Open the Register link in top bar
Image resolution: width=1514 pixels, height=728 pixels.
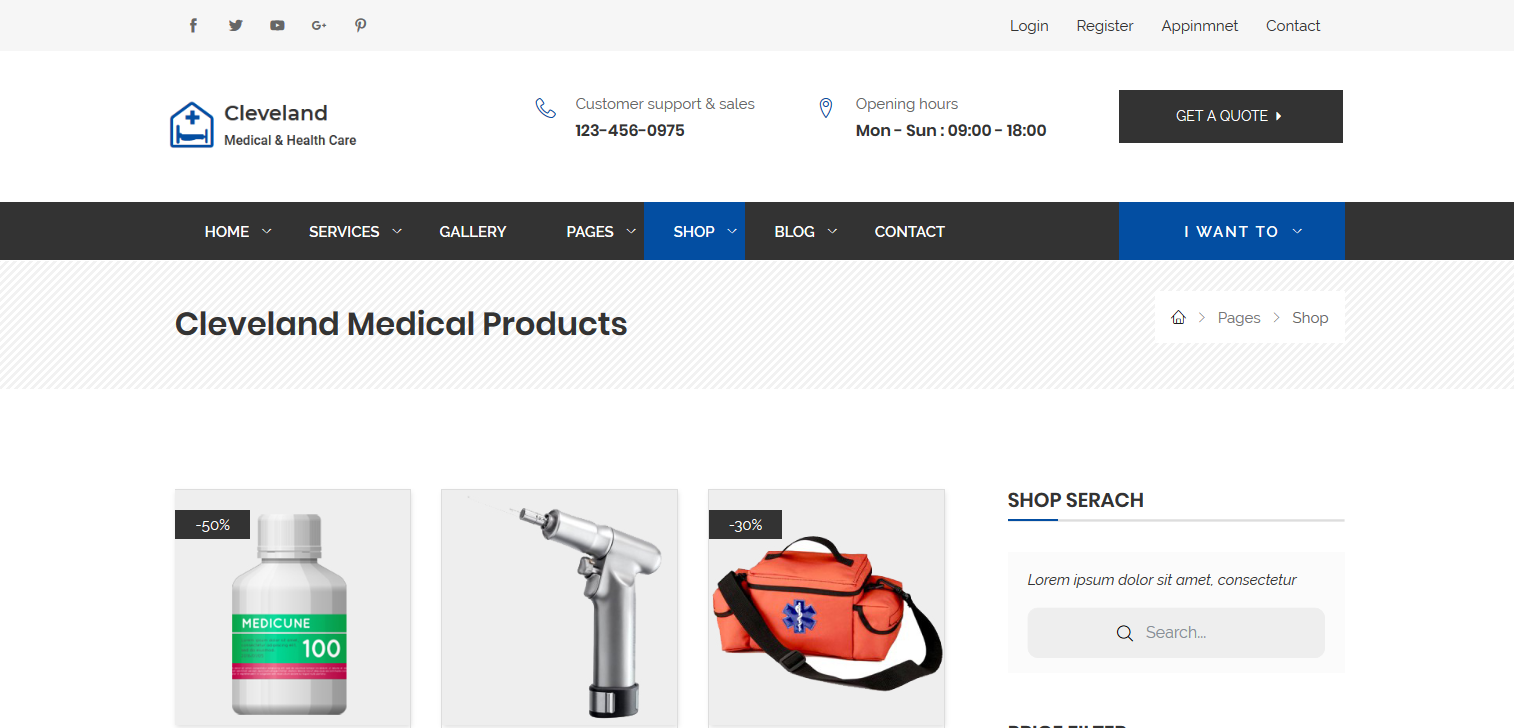1105,26
